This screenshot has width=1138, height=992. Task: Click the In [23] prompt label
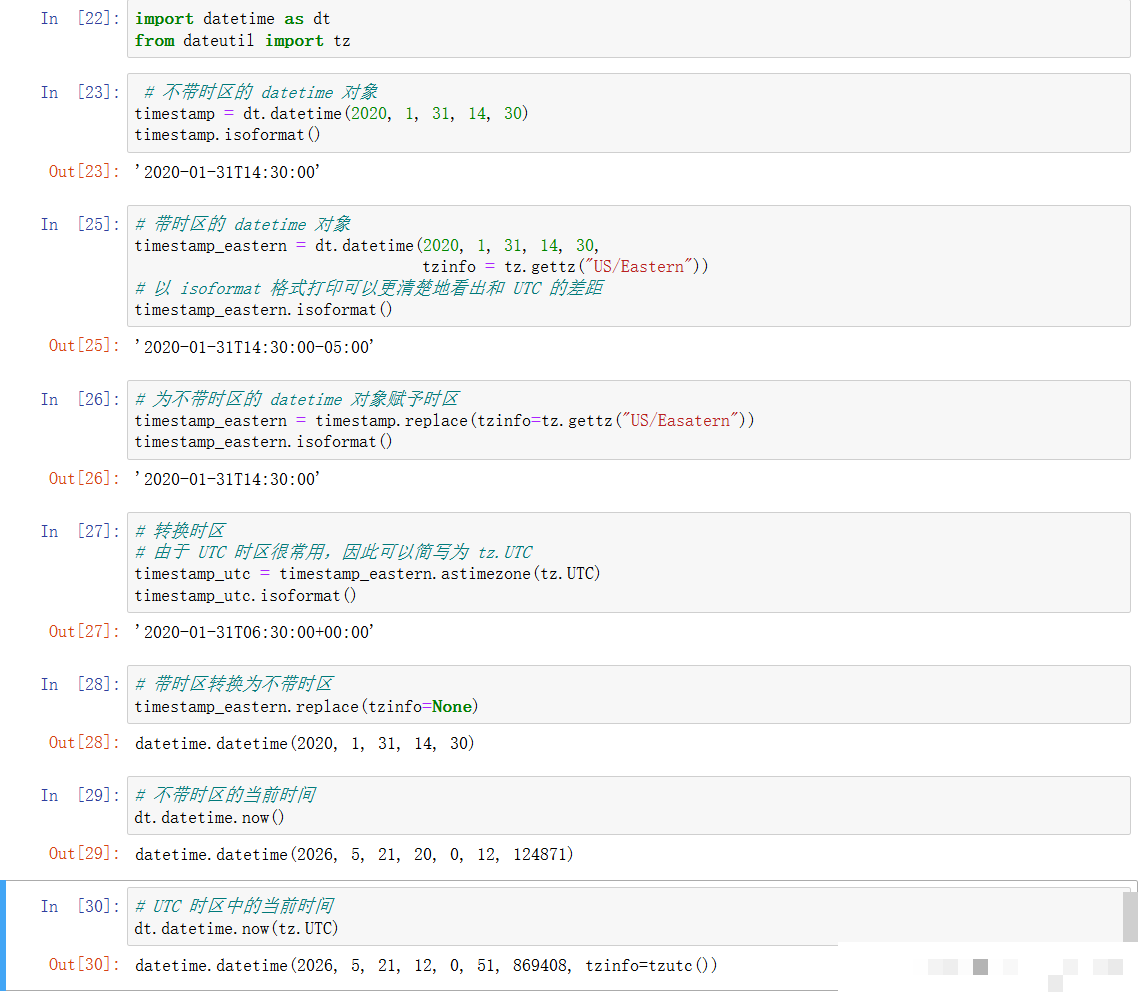[80, 93]
